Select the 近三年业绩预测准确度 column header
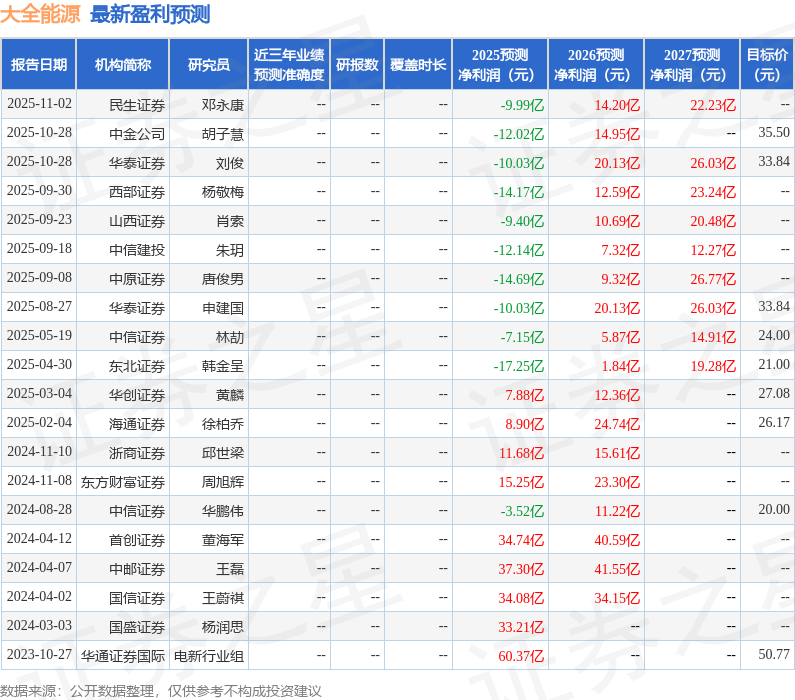The height and width of the screenshot is (700, 795). (x=289, y=64)
